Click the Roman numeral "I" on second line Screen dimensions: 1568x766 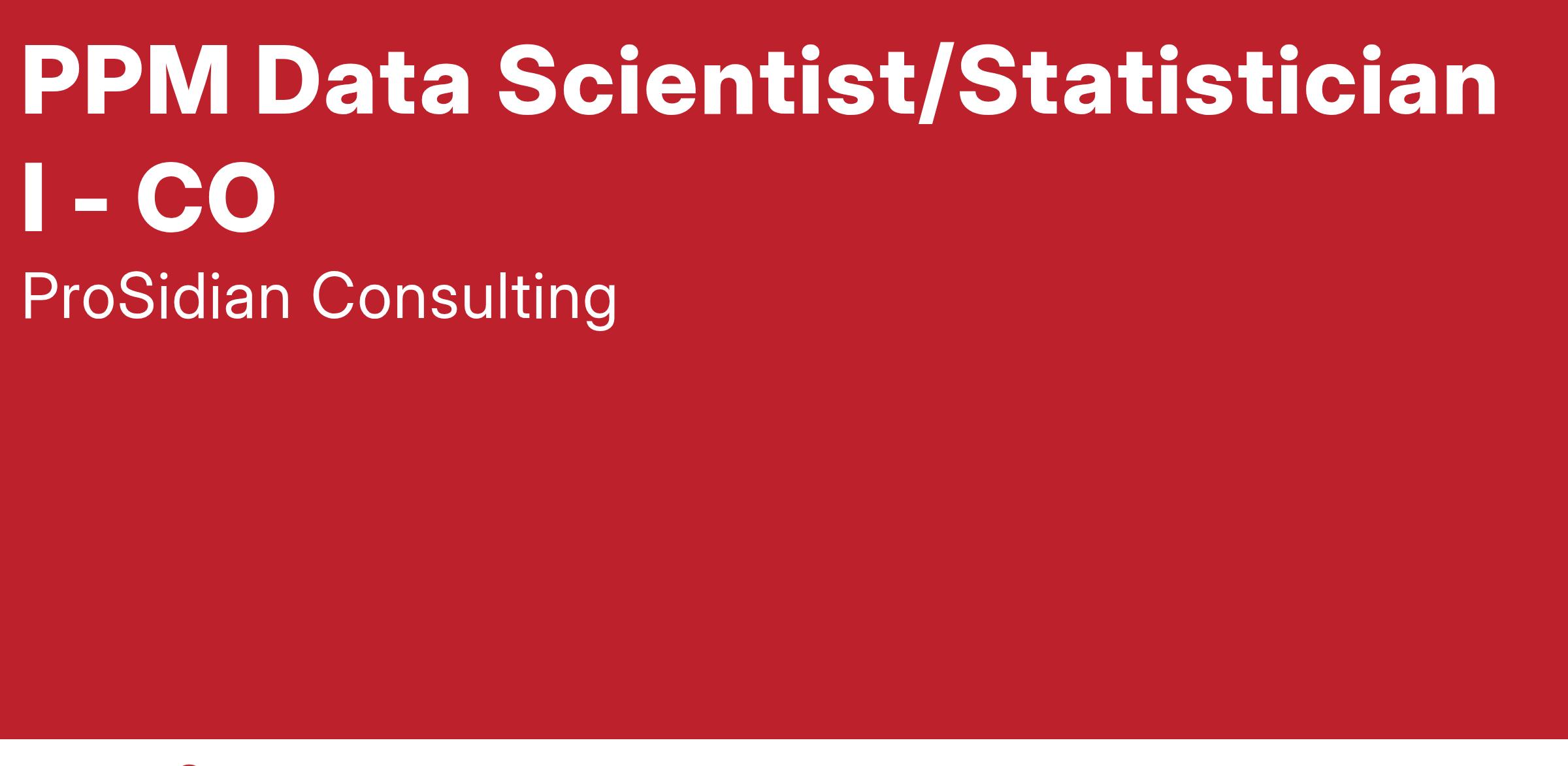[33, 197]
